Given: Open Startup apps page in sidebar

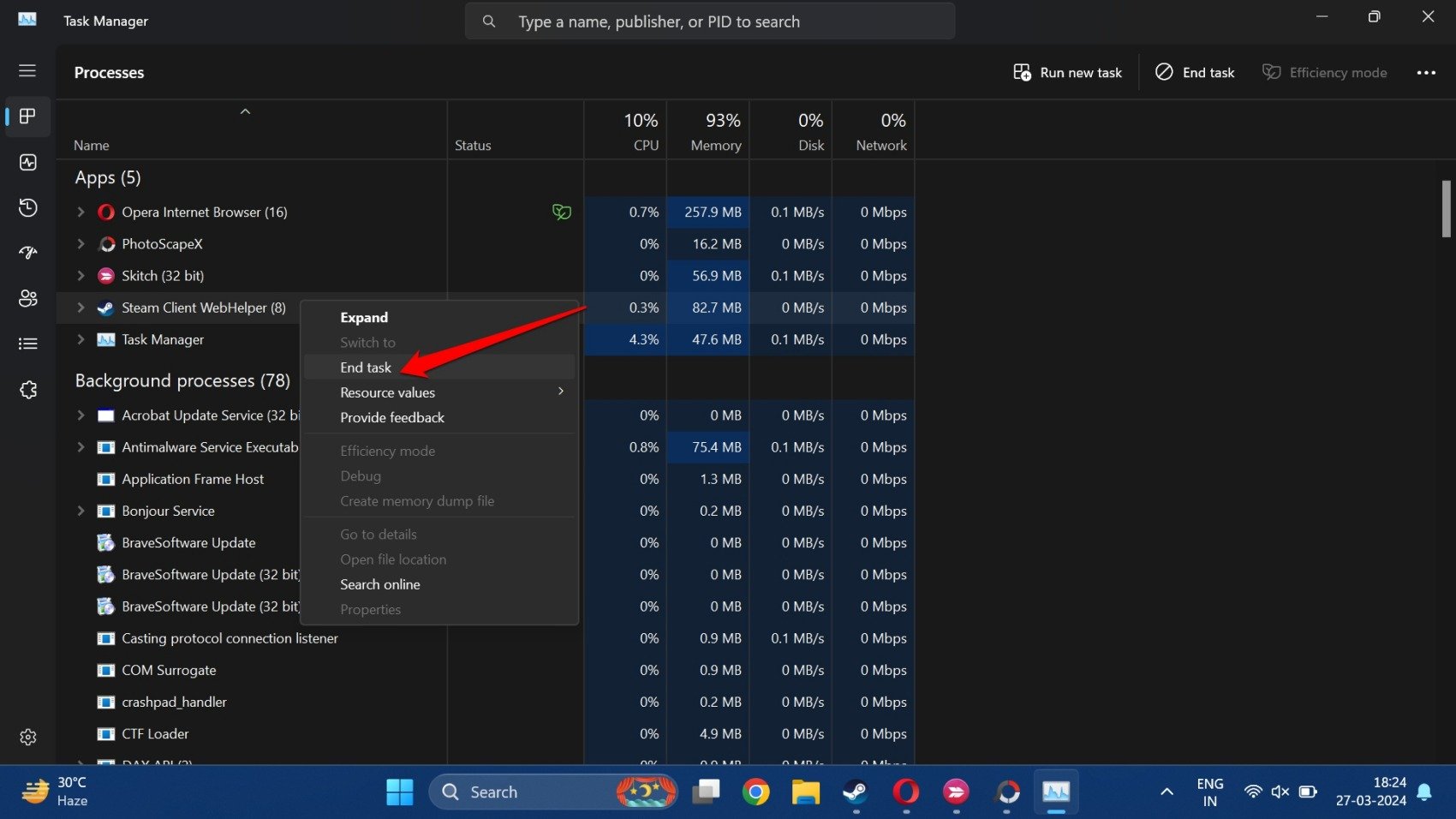Looking at the screenshot, I should click(27, 253).
